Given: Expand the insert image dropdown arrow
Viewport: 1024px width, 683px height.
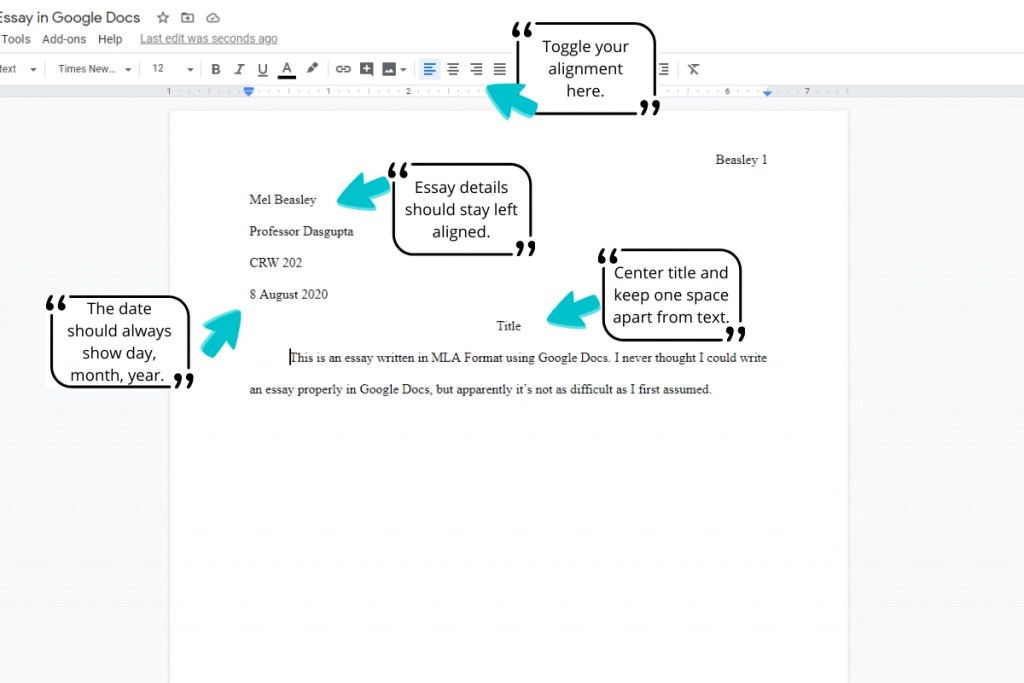Looking at the screenshot, I should (x=405, y=69).
